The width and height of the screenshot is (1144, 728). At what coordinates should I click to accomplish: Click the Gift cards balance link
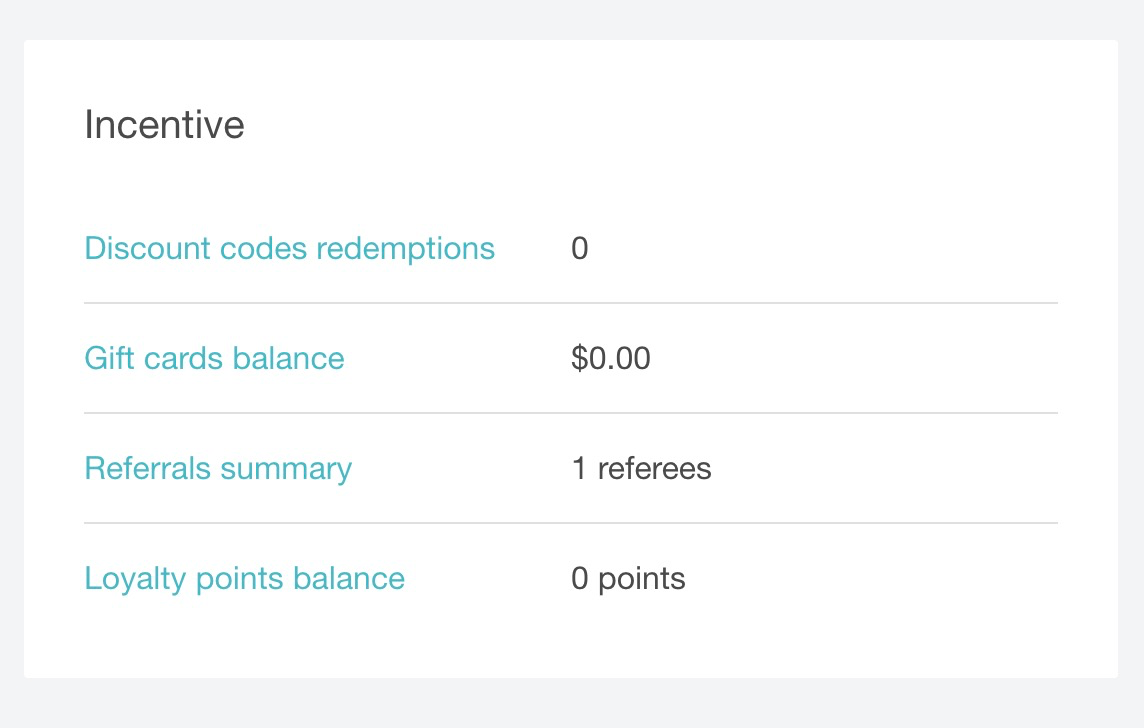point(214,358)
